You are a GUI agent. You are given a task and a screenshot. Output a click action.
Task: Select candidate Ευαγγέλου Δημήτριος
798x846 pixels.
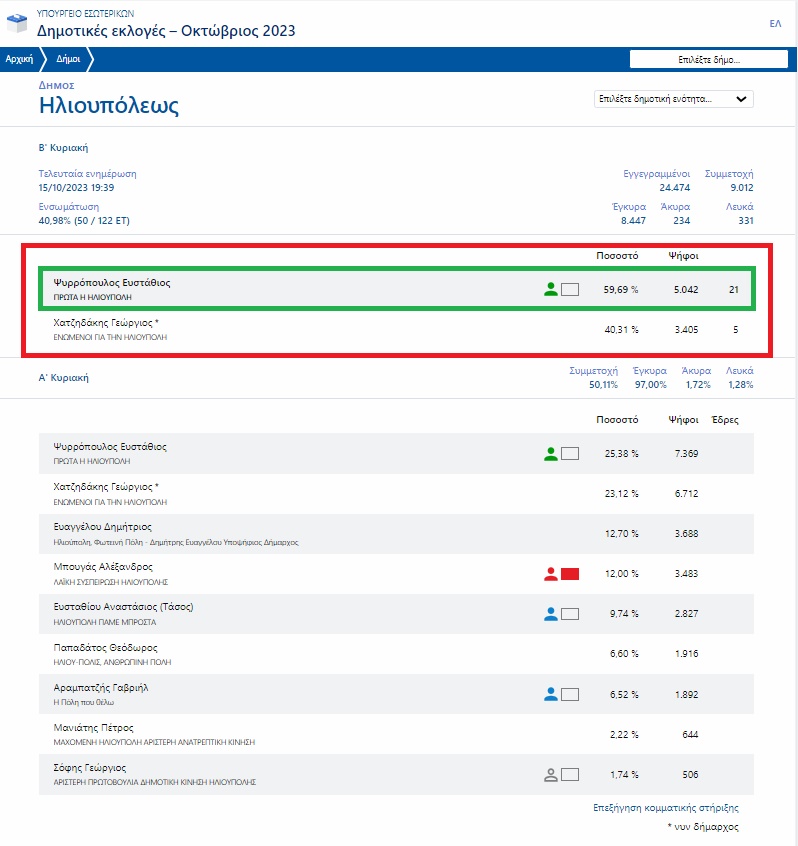103,527
